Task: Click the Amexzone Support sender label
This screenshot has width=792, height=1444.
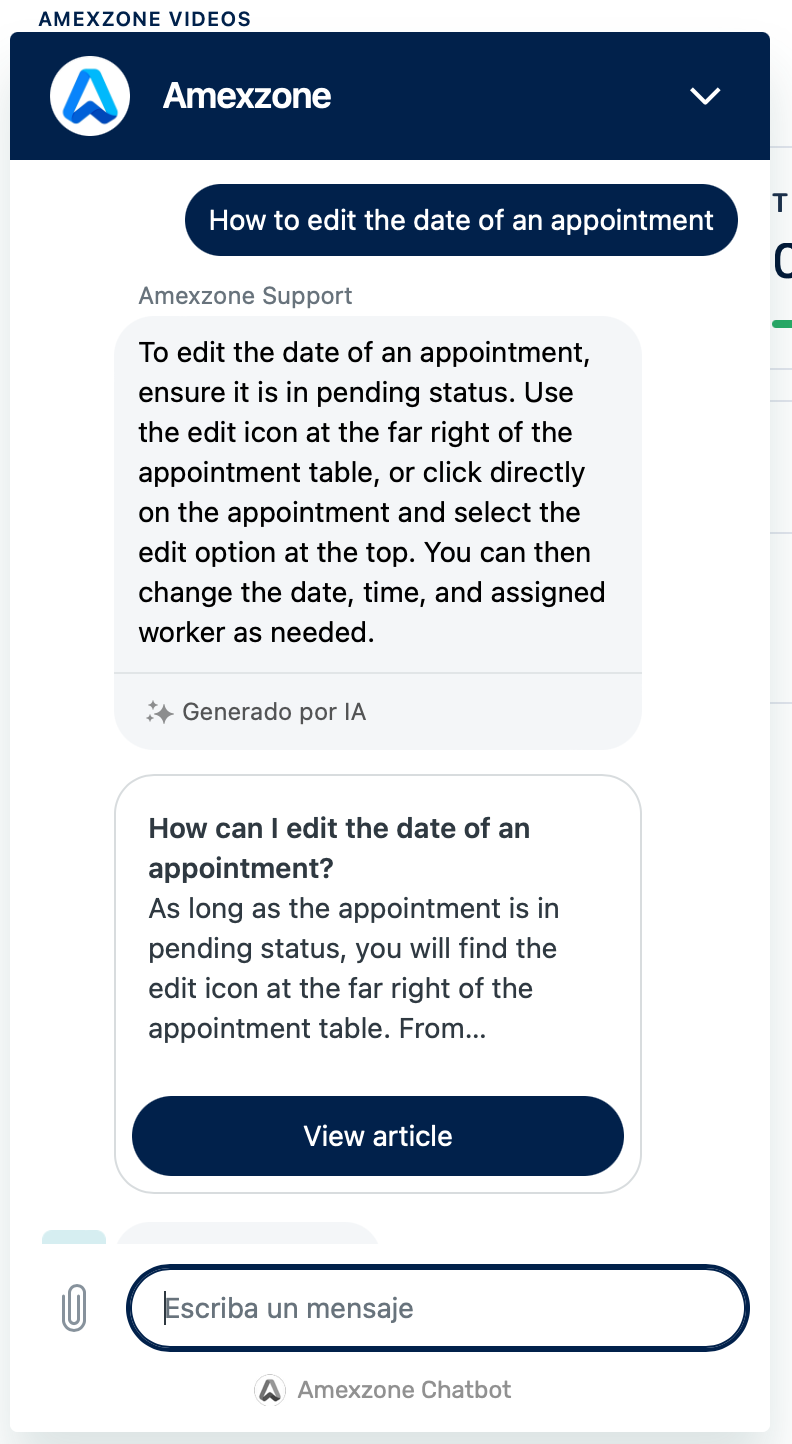Action: pyautogui.click(x=245, y=296)
